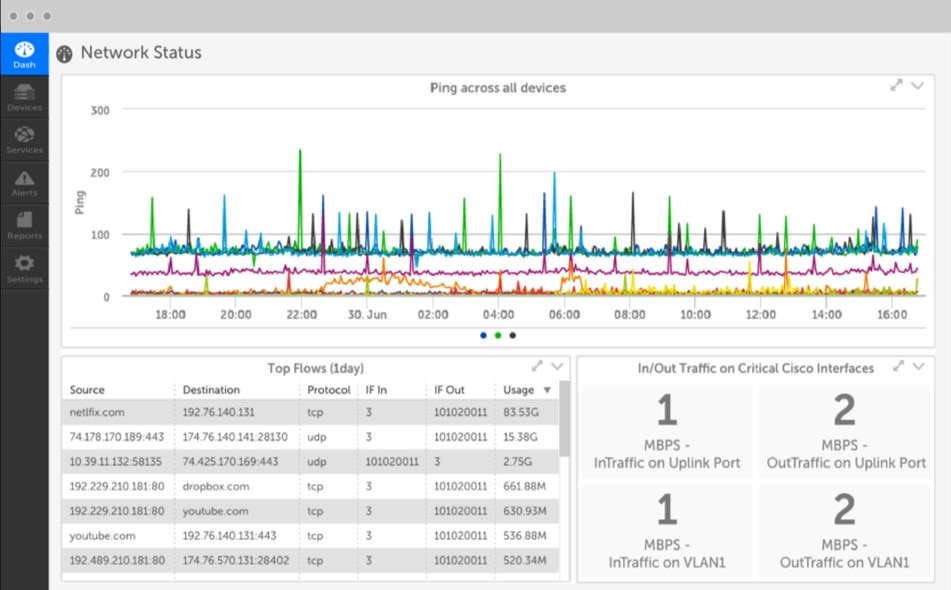Click the Destination column header
This screenshot has height=590, width=951.
[211, 390]
